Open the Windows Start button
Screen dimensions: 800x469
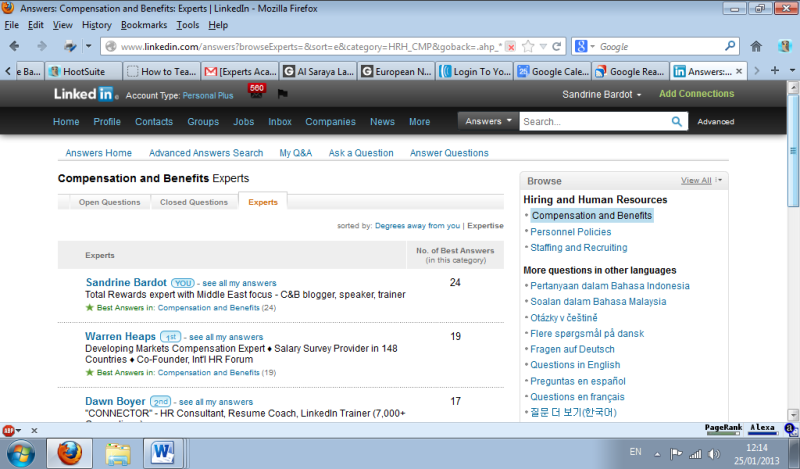tap(20, 453)
